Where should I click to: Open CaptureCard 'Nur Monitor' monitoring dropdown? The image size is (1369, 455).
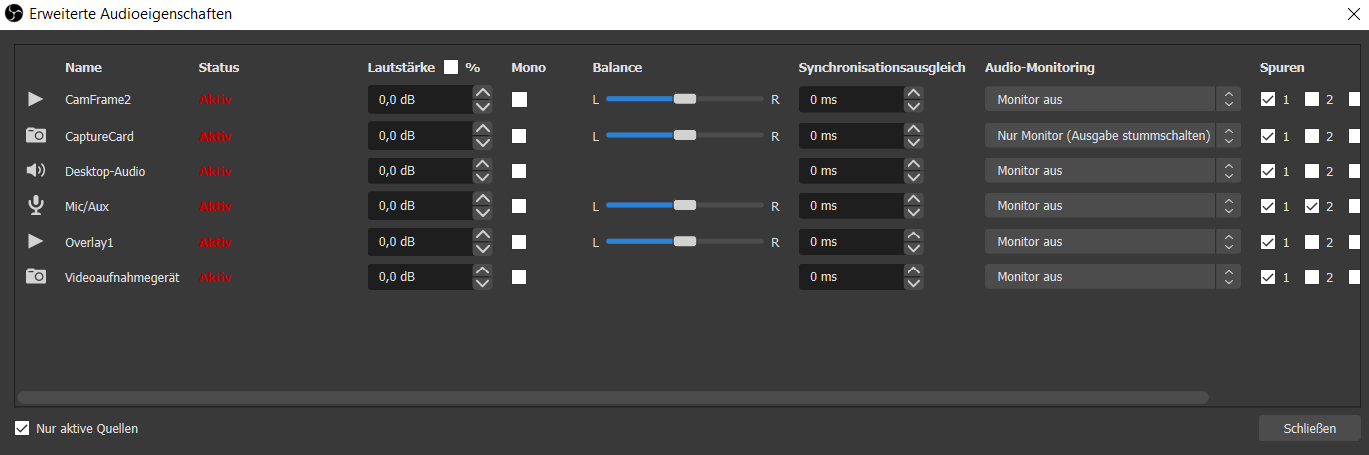tap(1112, 135)
